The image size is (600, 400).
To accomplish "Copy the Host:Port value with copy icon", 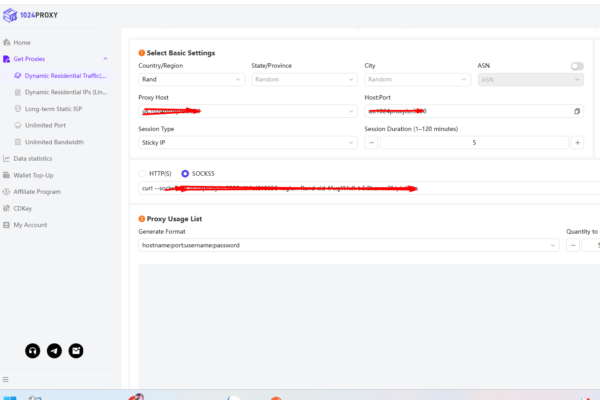I will pyautogui.click(x=577, y=111).
